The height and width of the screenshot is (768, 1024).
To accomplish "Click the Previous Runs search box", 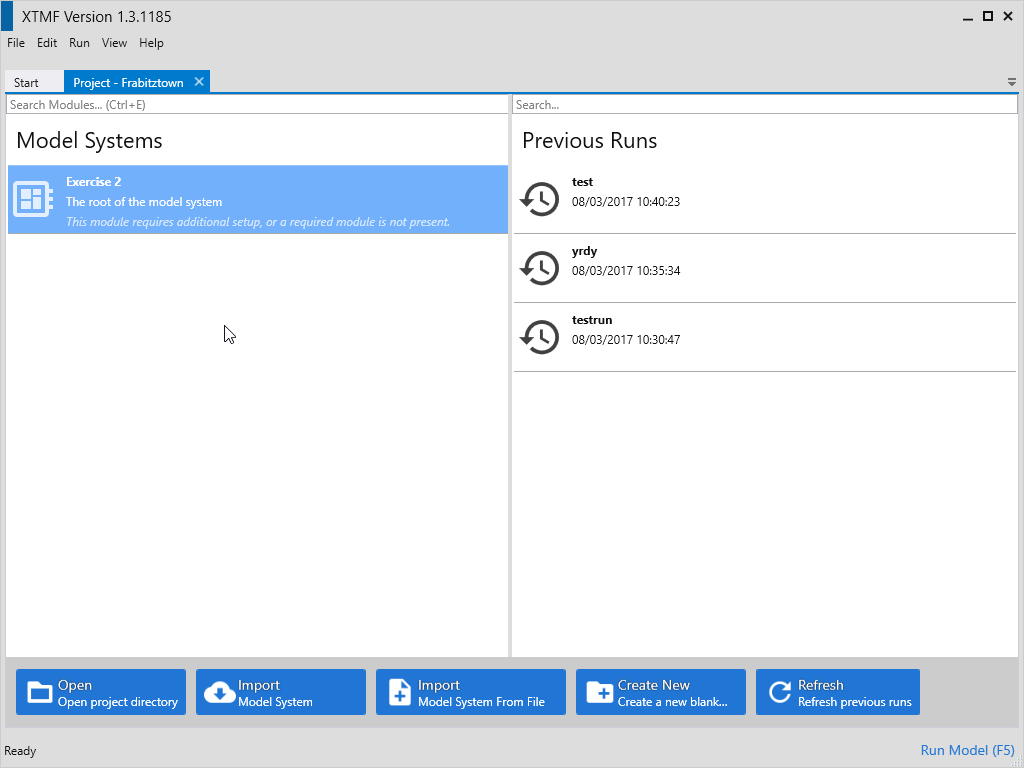I will [764, 105].
